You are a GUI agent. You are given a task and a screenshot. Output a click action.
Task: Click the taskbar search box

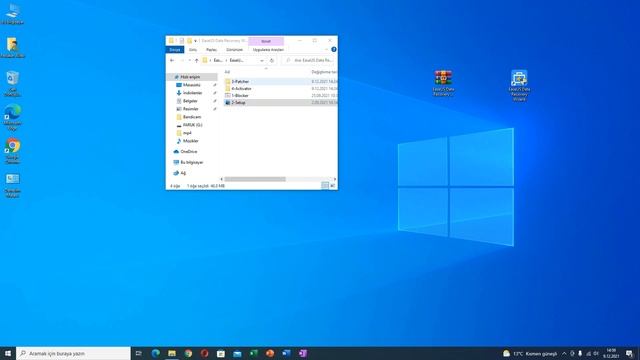[x=73, y=353]
